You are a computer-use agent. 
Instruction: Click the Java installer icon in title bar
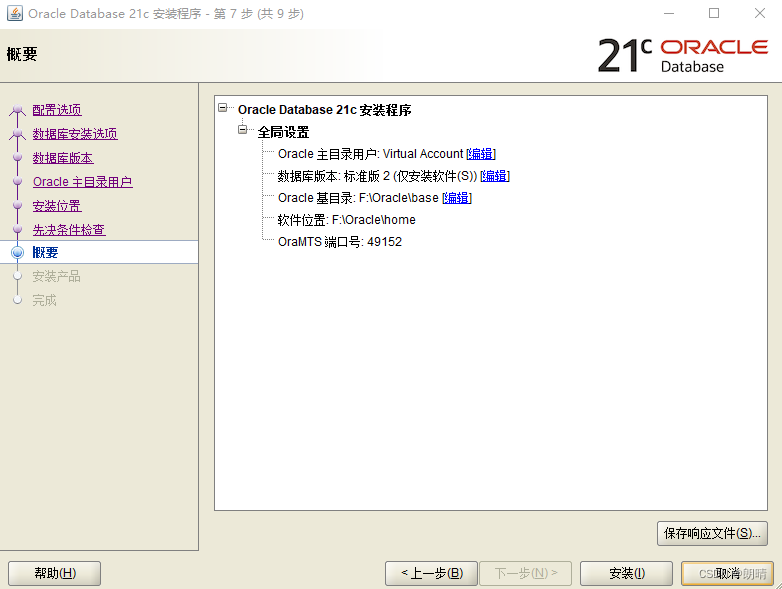14,13
